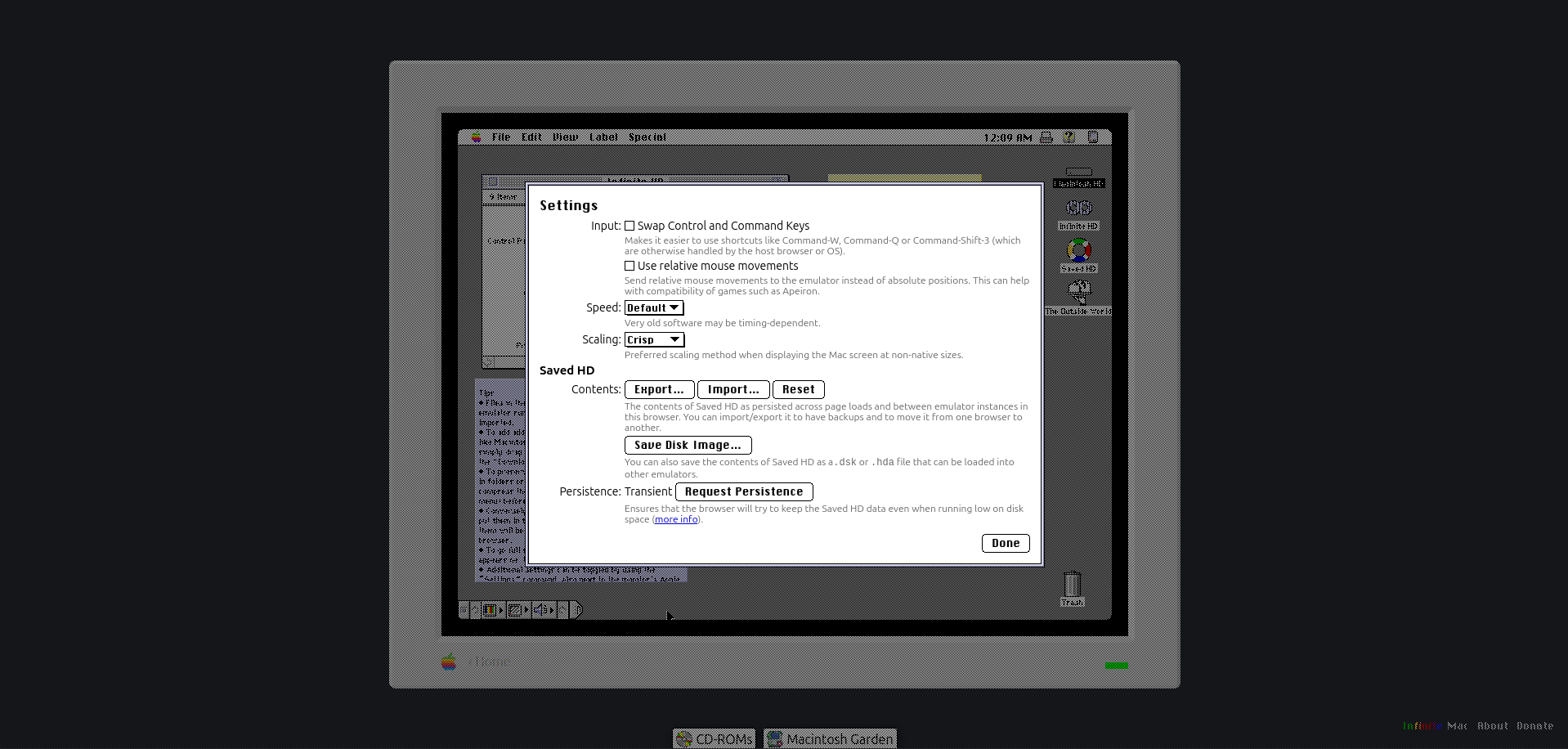Open the Special menu

tap(647, 137)
